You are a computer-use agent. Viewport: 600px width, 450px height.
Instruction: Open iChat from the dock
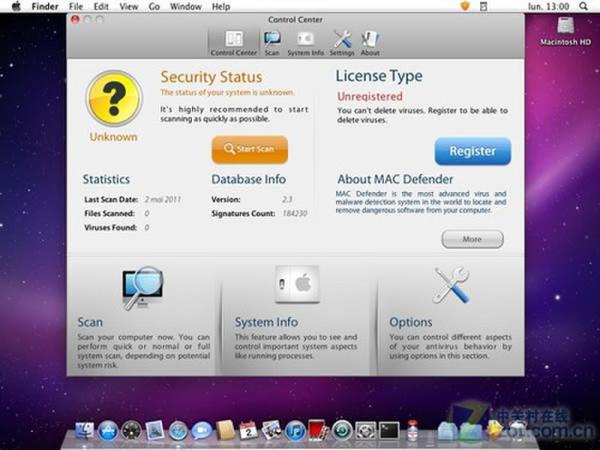(202, 431)
